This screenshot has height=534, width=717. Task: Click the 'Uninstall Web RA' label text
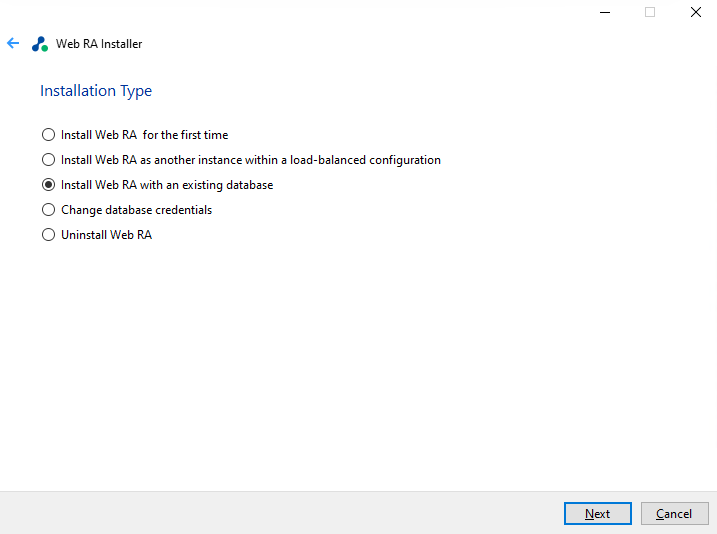106,235
